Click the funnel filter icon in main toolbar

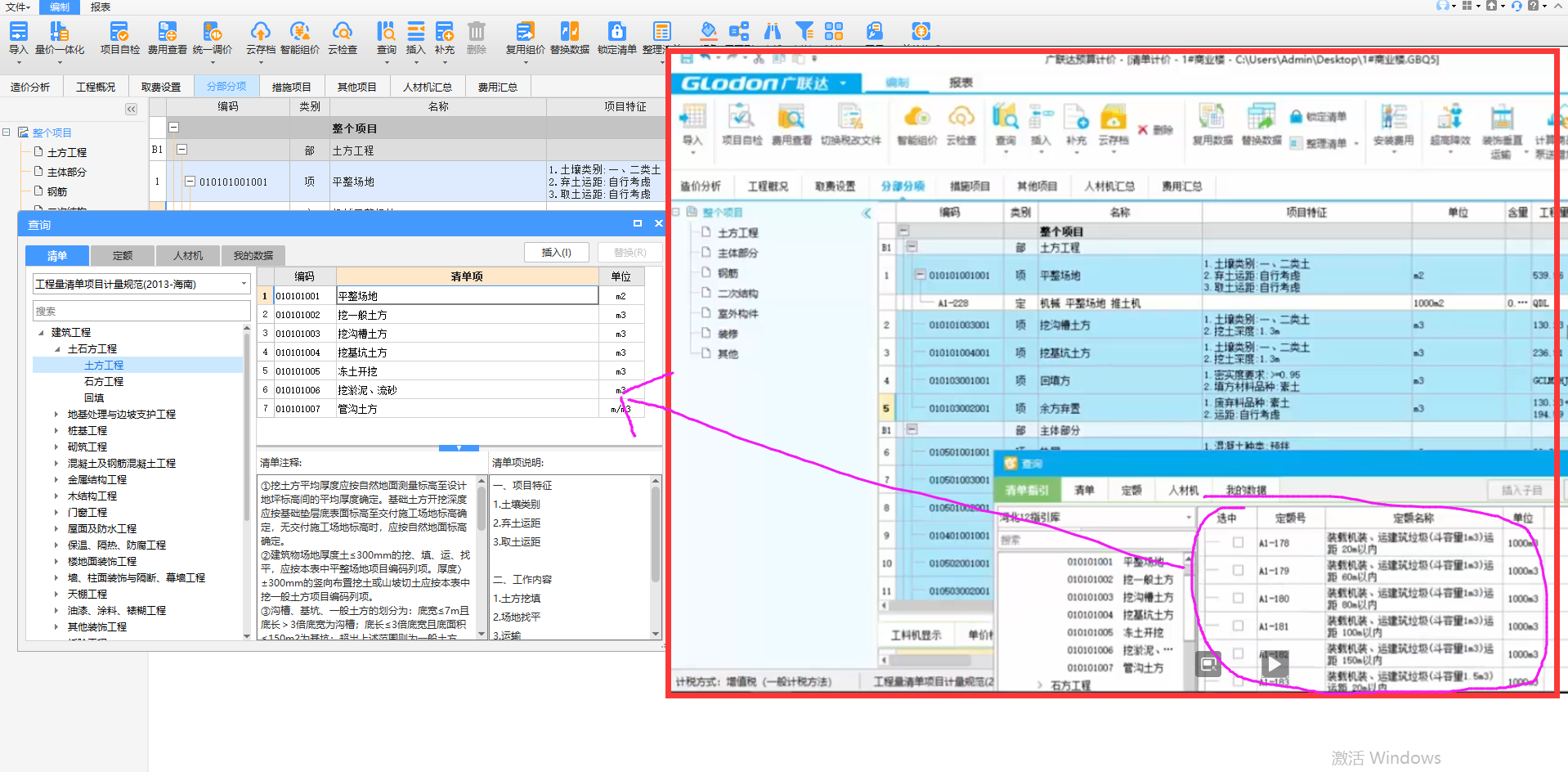pyautogui.click(x=804, y=32)
